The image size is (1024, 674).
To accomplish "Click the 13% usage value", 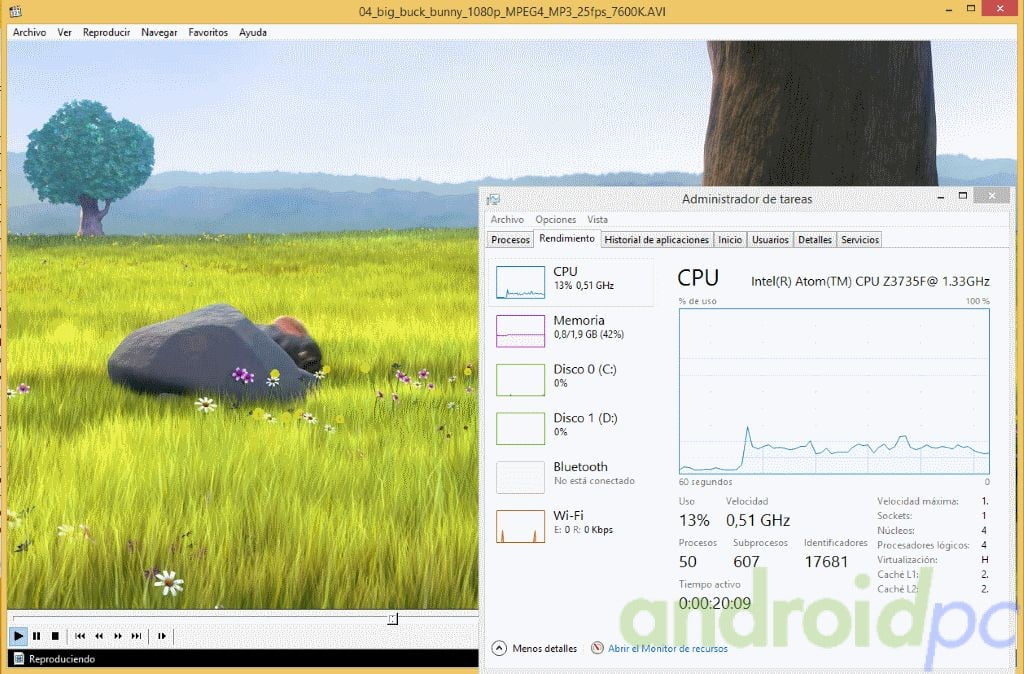I will pos(694,521).
